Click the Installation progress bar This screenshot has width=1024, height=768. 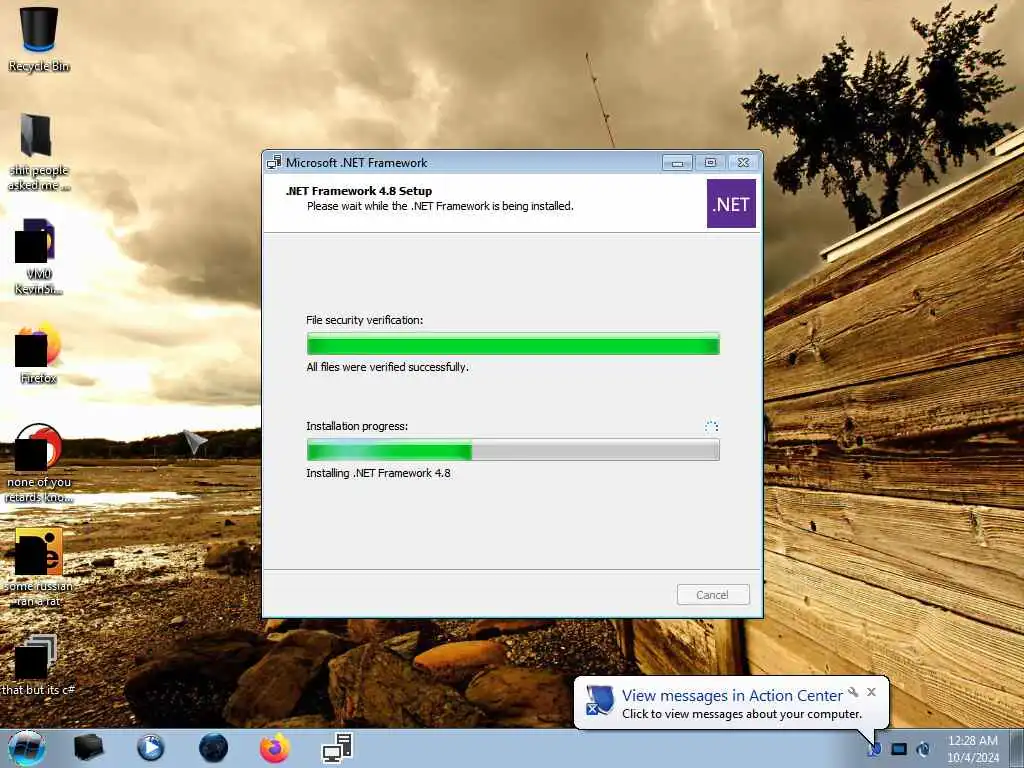513,450
